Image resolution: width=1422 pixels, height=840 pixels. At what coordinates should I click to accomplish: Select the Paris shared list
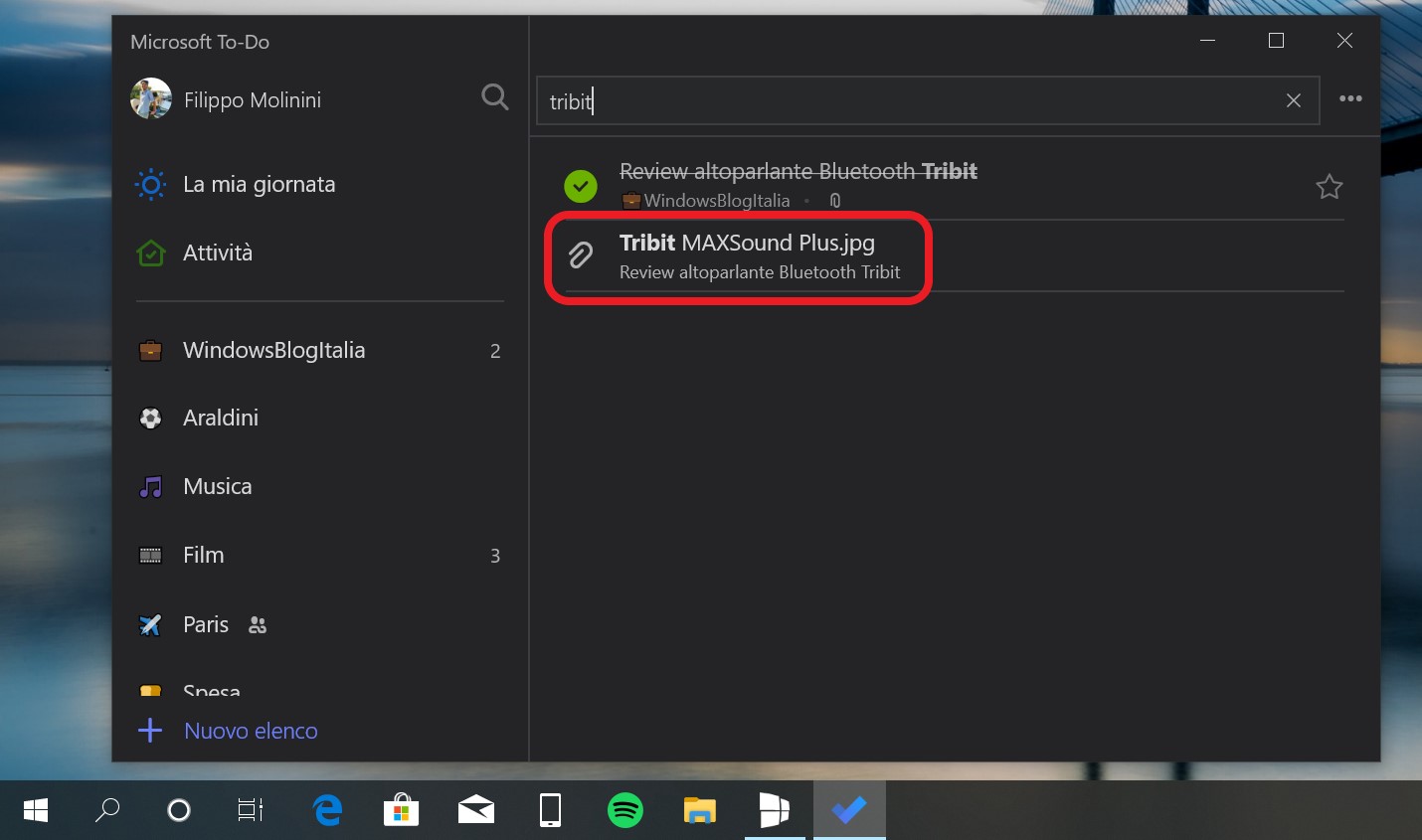(320, 624)
